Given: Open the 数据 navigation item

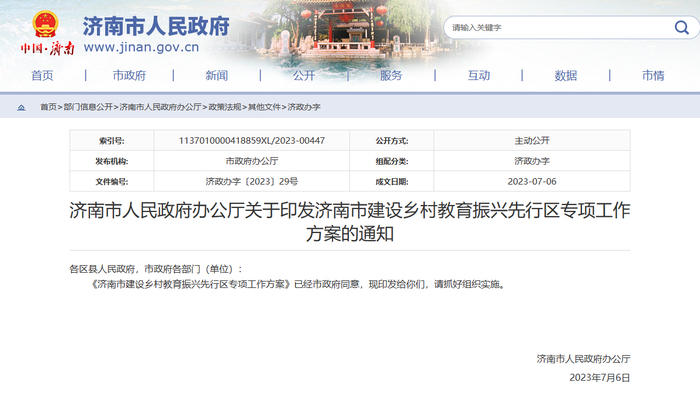Looking at the screenshot, I should pos(566,75).
